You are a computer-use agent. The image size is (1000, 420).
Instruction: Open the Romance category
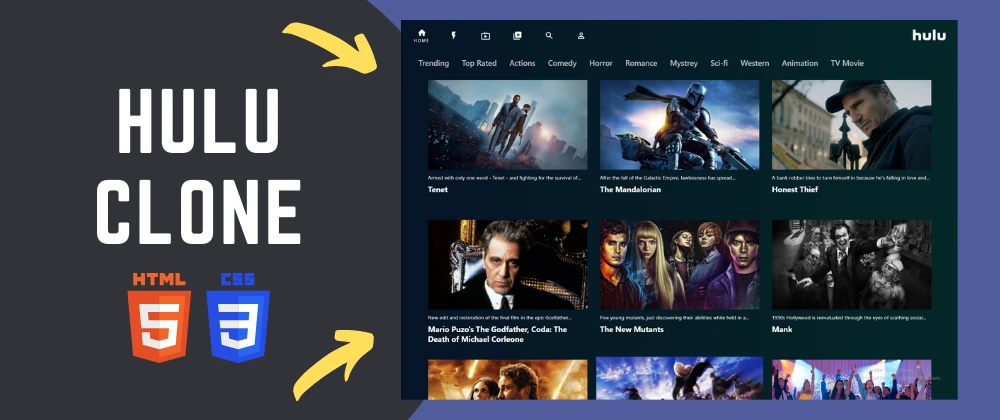[641, 63]
